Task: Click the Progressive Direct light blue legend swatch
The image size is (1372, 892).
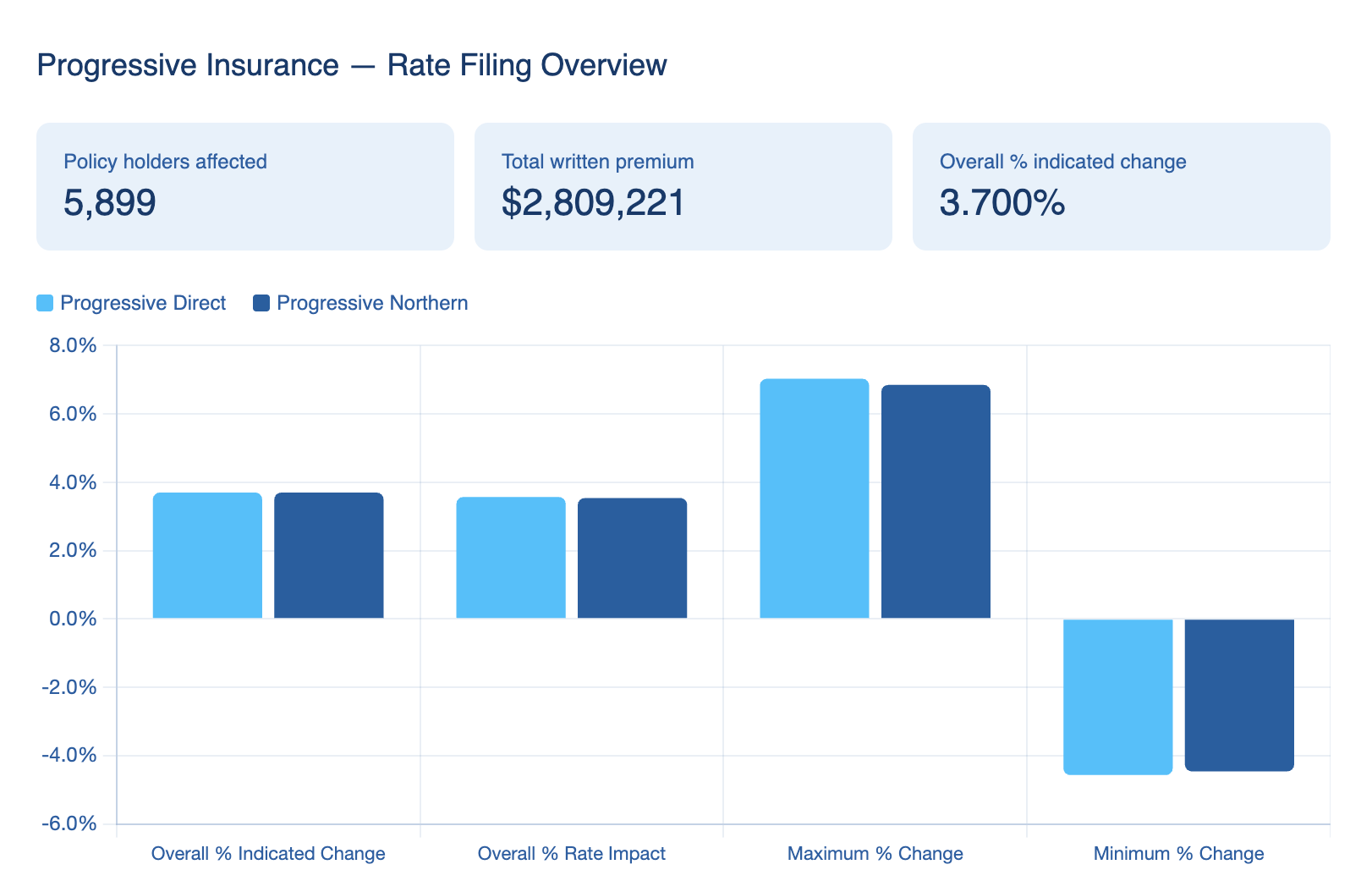Action: [x=45, y=303]
